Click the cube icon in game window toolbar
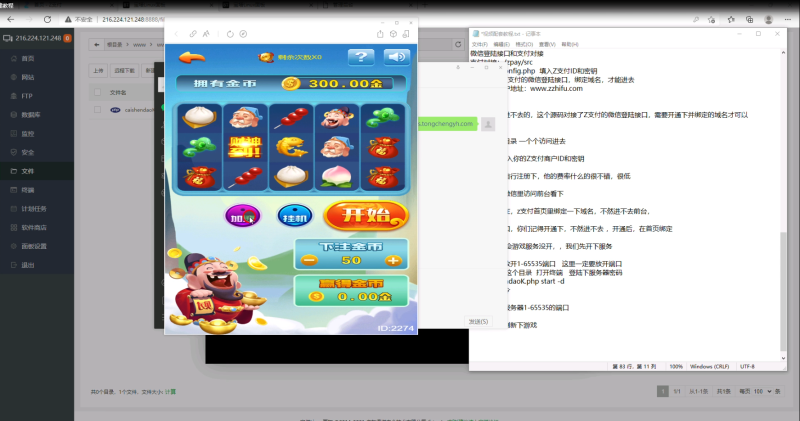 (393, 34)
